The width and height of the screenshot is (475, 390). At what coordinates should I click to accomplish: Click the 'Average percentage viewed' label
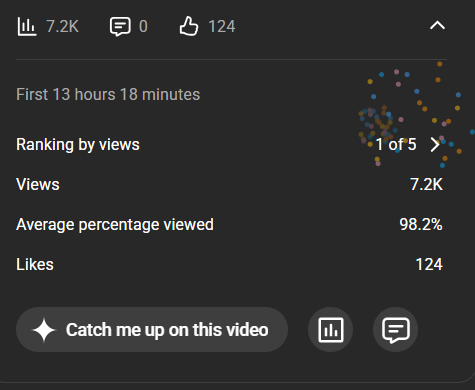point(115,225)
